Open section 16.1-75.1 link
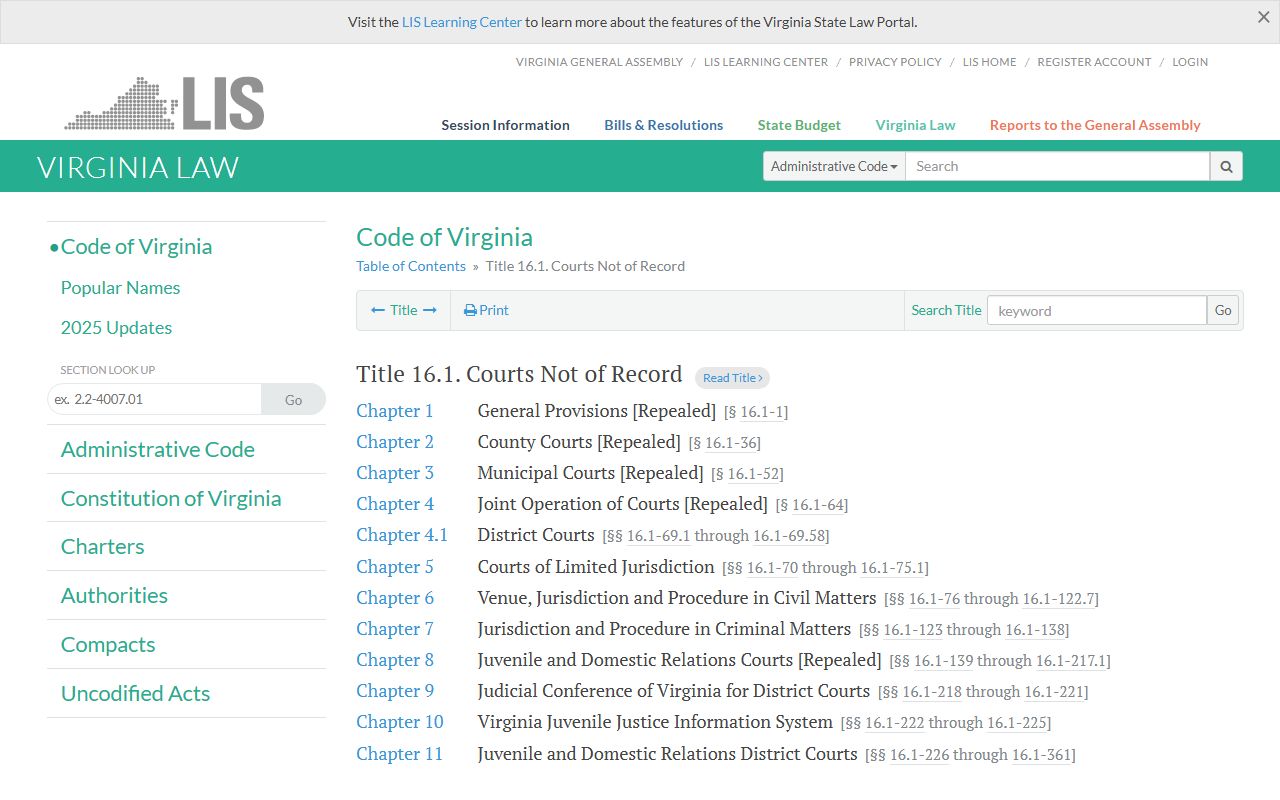Image resolution: width=1280 pixels, height=800 pixels. (x=892, y=568)
